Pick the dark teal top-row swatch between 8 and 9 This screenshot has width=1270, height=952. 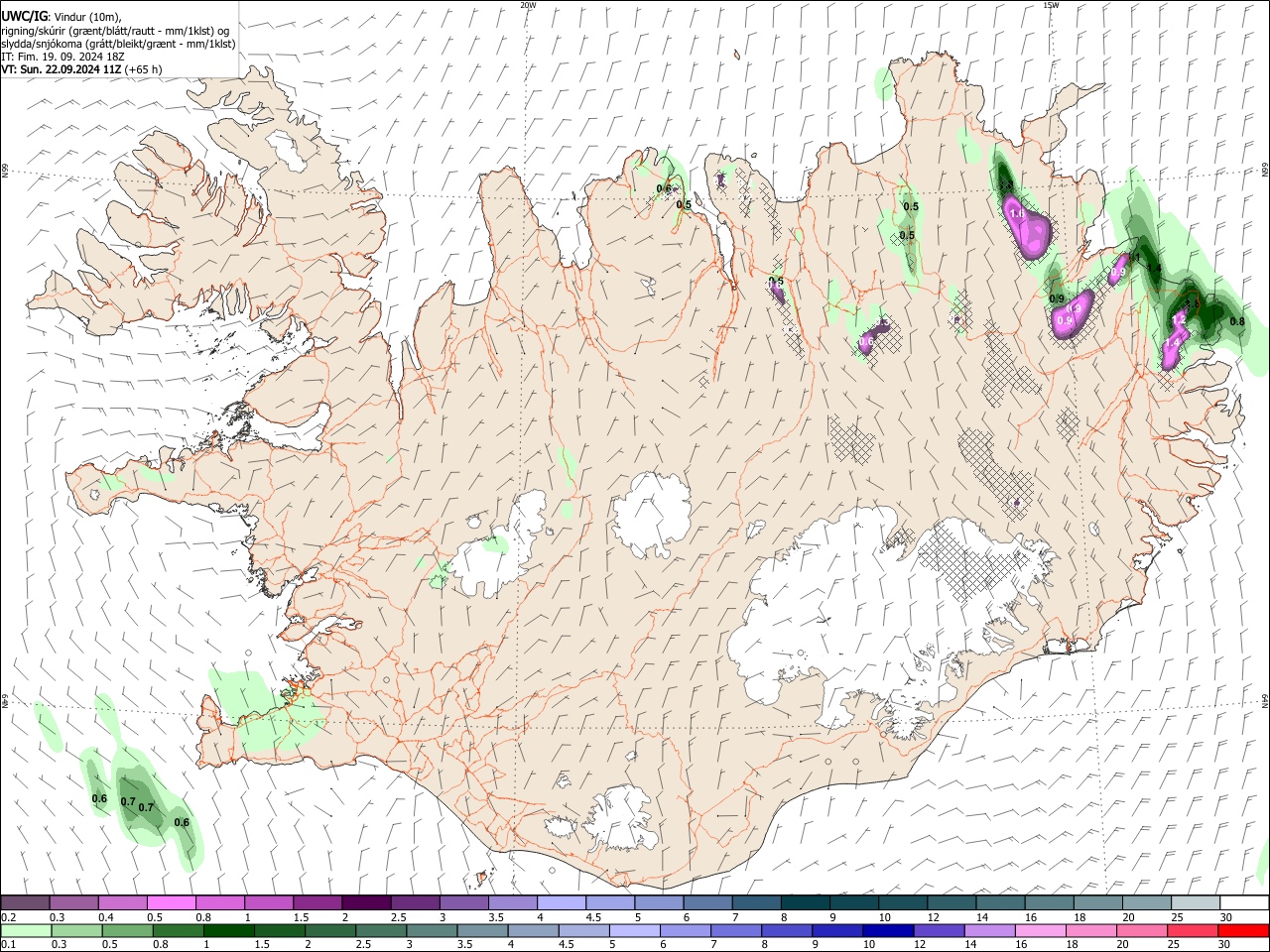806,902
